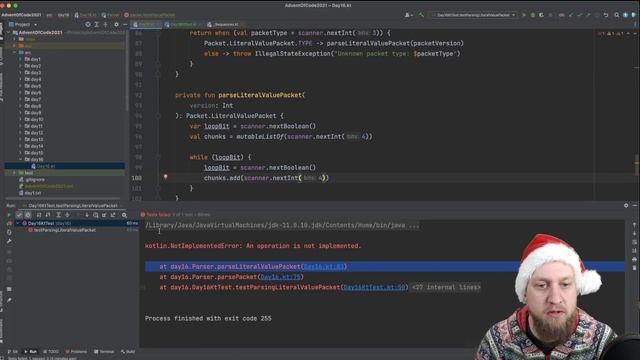Run with coverage from the top toolbar
640x360 pixels.
click(542, 15)
